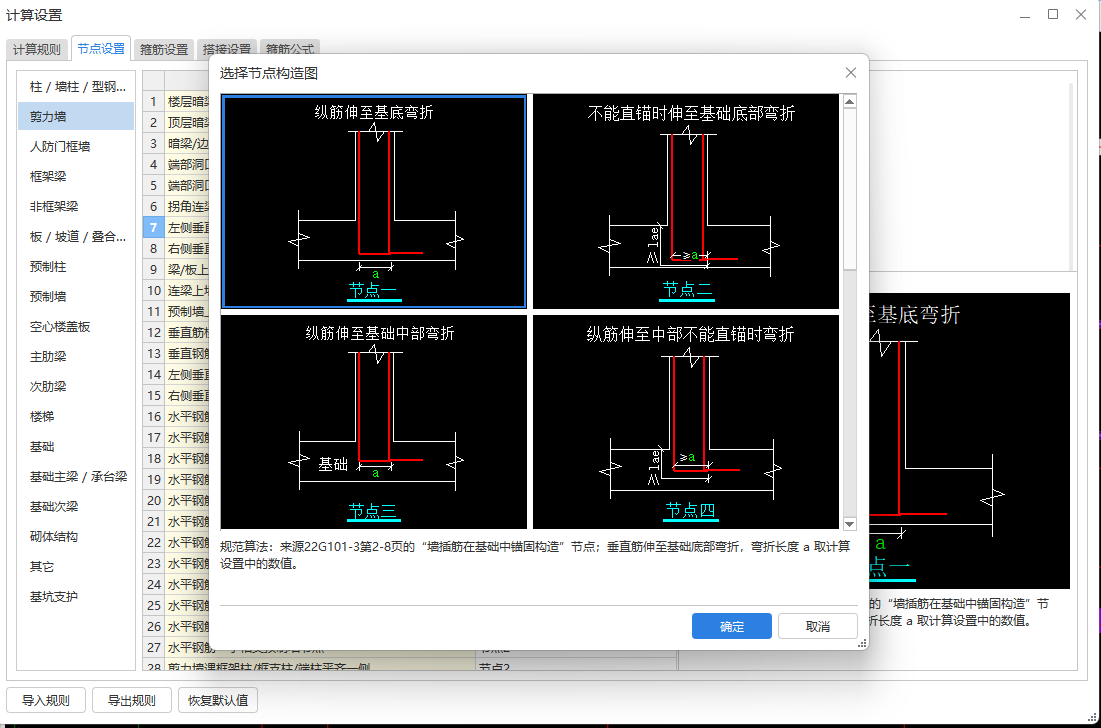Switch to the 箍筋公式 tab
1101x728 pixels.
point(290,48)
